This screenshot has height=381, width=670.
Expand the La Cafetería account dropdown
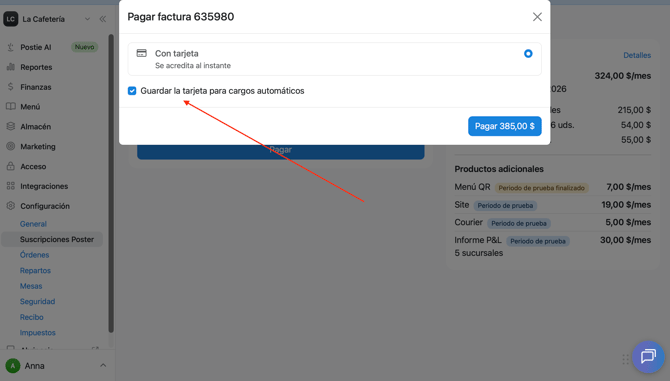click(x=87, y=19)
